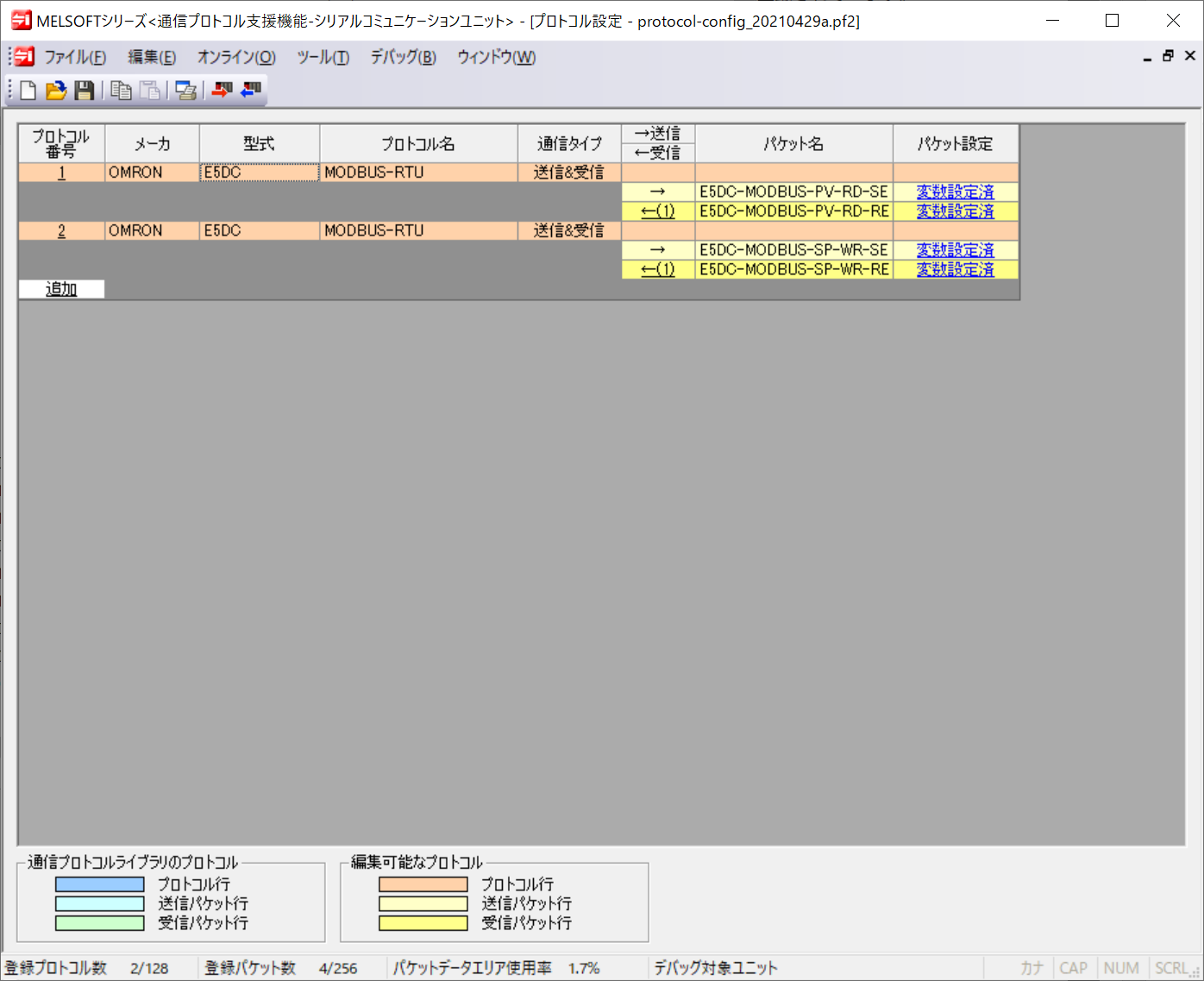This screenshot has width=1204, height=981.
Task: Click the Save floppy disk icon
Action: pyautogui.click(x=84, y=91)
